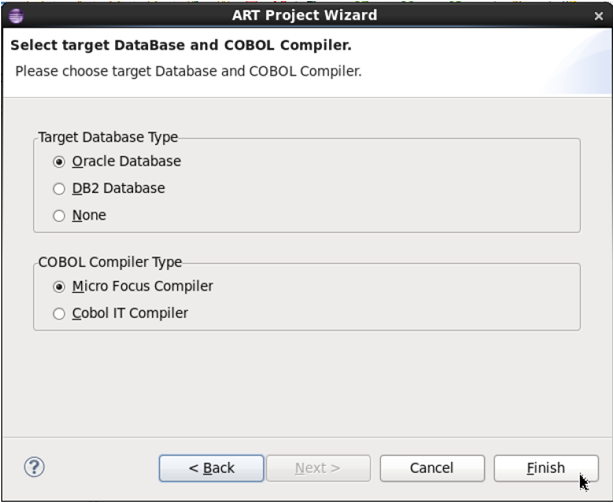Click the 'COBOL Compiler Type' group label
Viewport: 614px width, 503px height.
point(110,262)
